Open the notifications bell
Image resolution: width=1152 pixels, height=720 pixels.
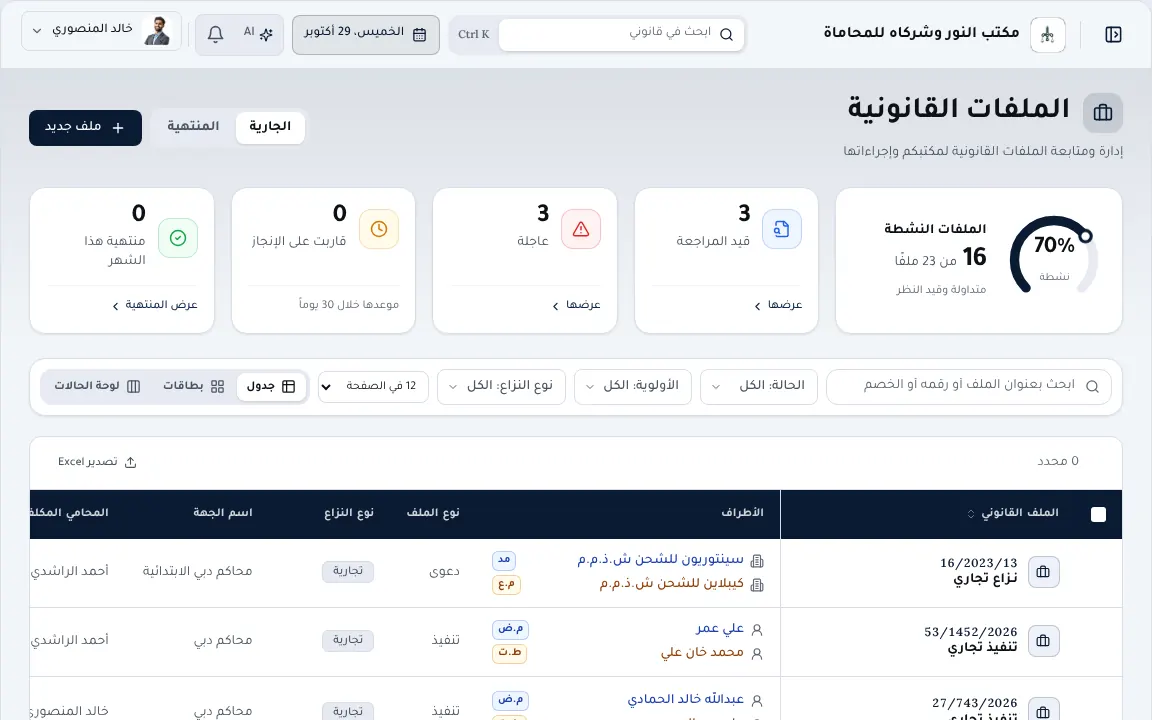click(215, 34)
